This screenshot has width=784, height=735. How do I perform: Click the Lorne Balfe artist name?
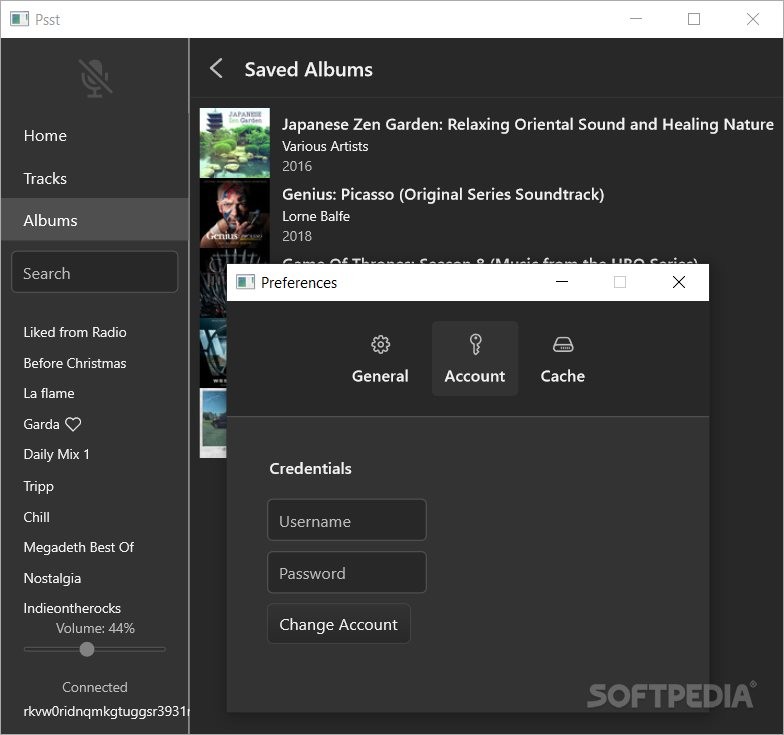316,216
